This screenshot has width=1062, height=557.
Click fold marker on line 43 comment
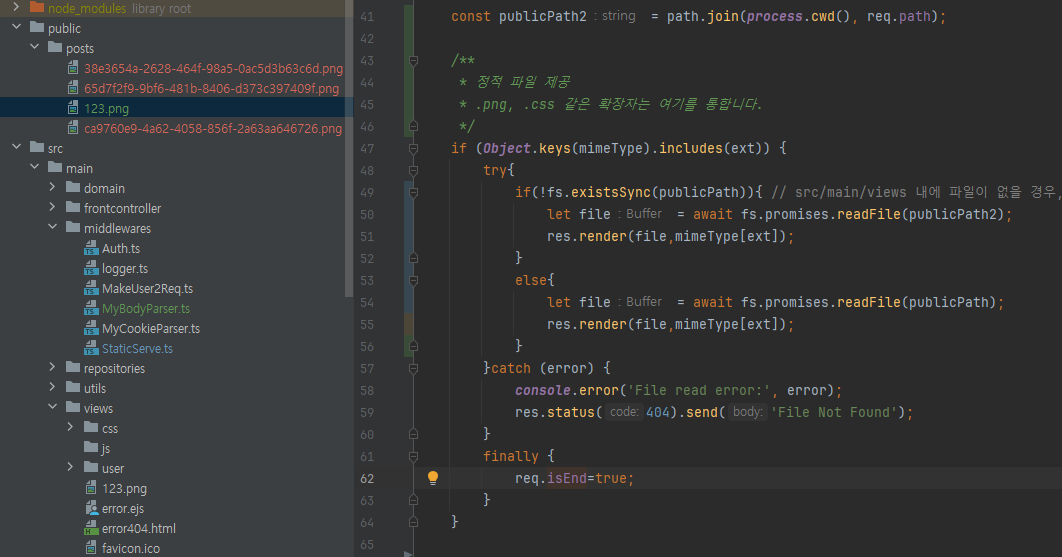point(413,60)
